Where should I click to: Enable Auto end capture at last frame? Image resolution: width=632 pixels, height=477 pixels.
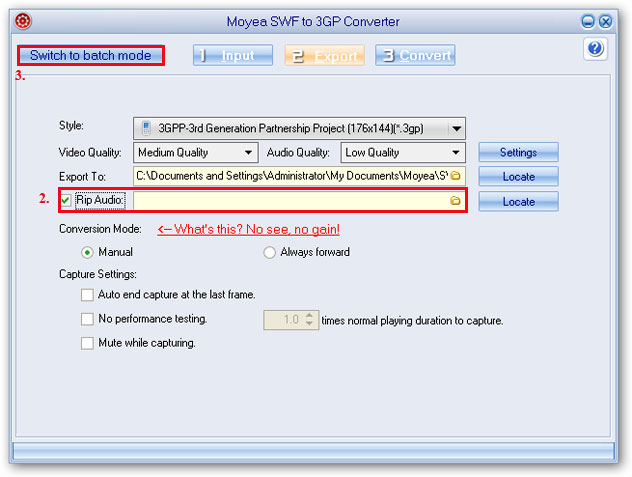87,295
